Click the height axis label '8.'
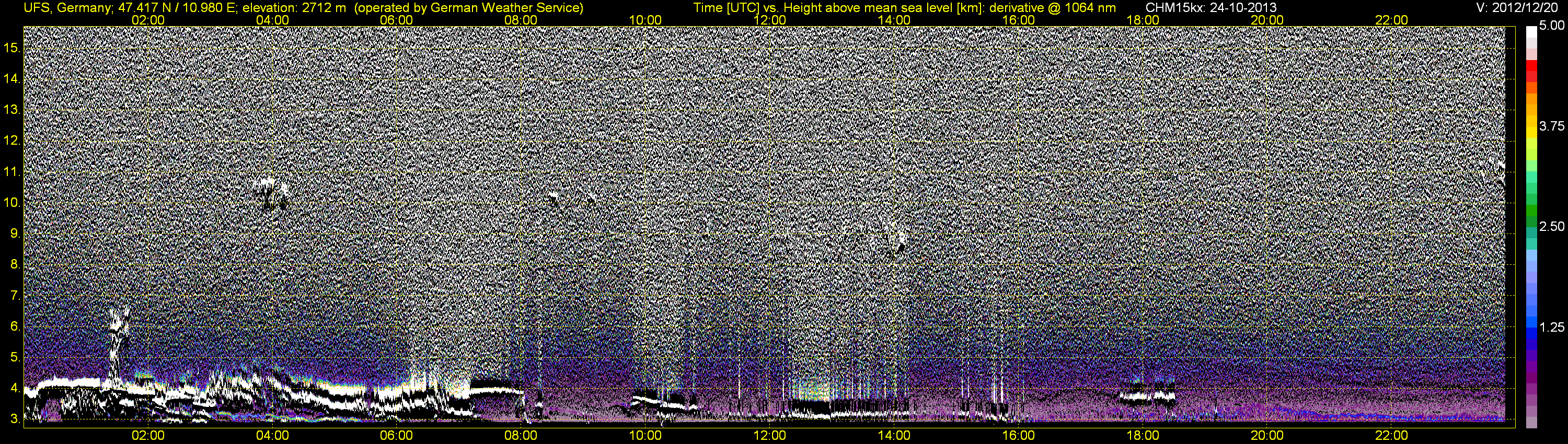Image resolution: width=1568 pixels, height=444 pixels. click(15, 265)
